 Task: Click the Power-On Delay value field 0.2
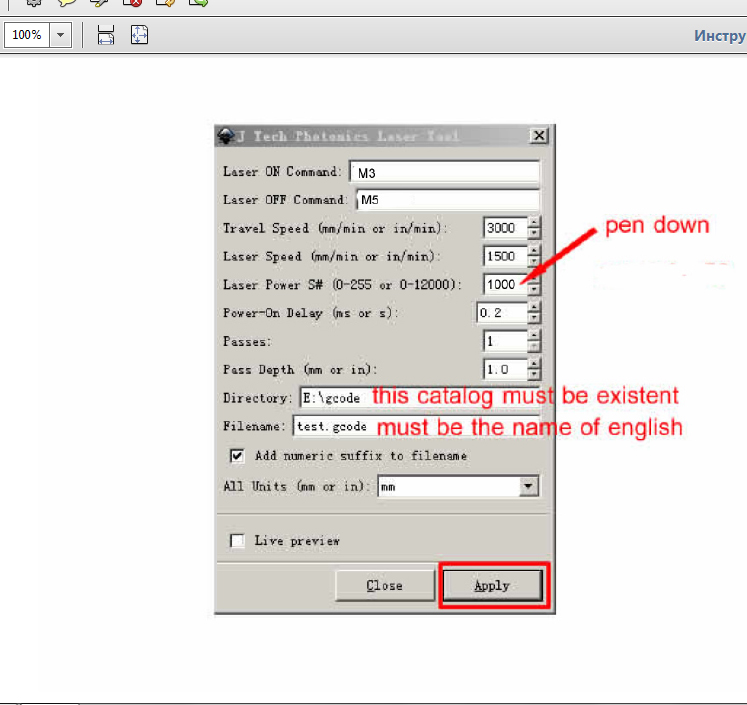[x=502, y=313]
